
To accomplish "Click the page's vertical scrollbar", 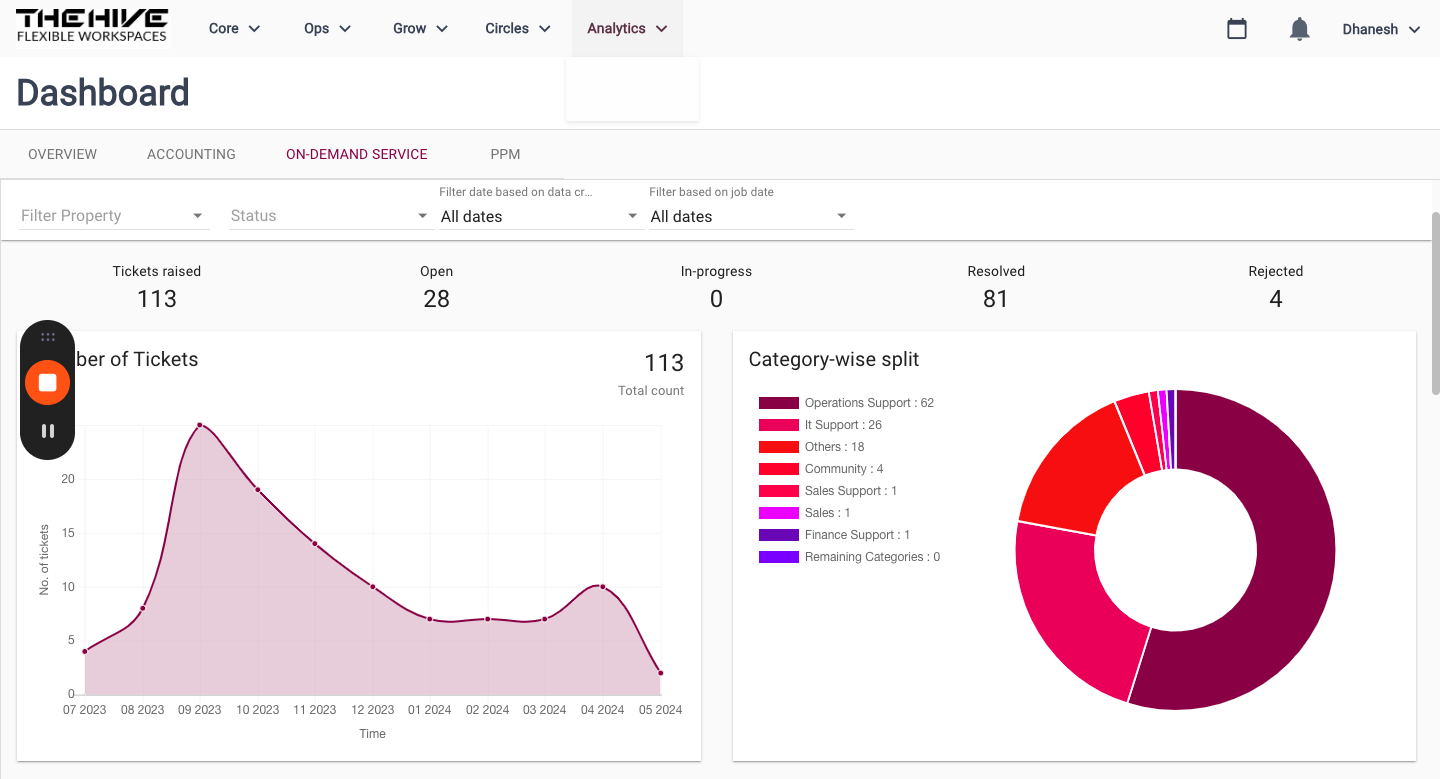I will [1435, 304].
